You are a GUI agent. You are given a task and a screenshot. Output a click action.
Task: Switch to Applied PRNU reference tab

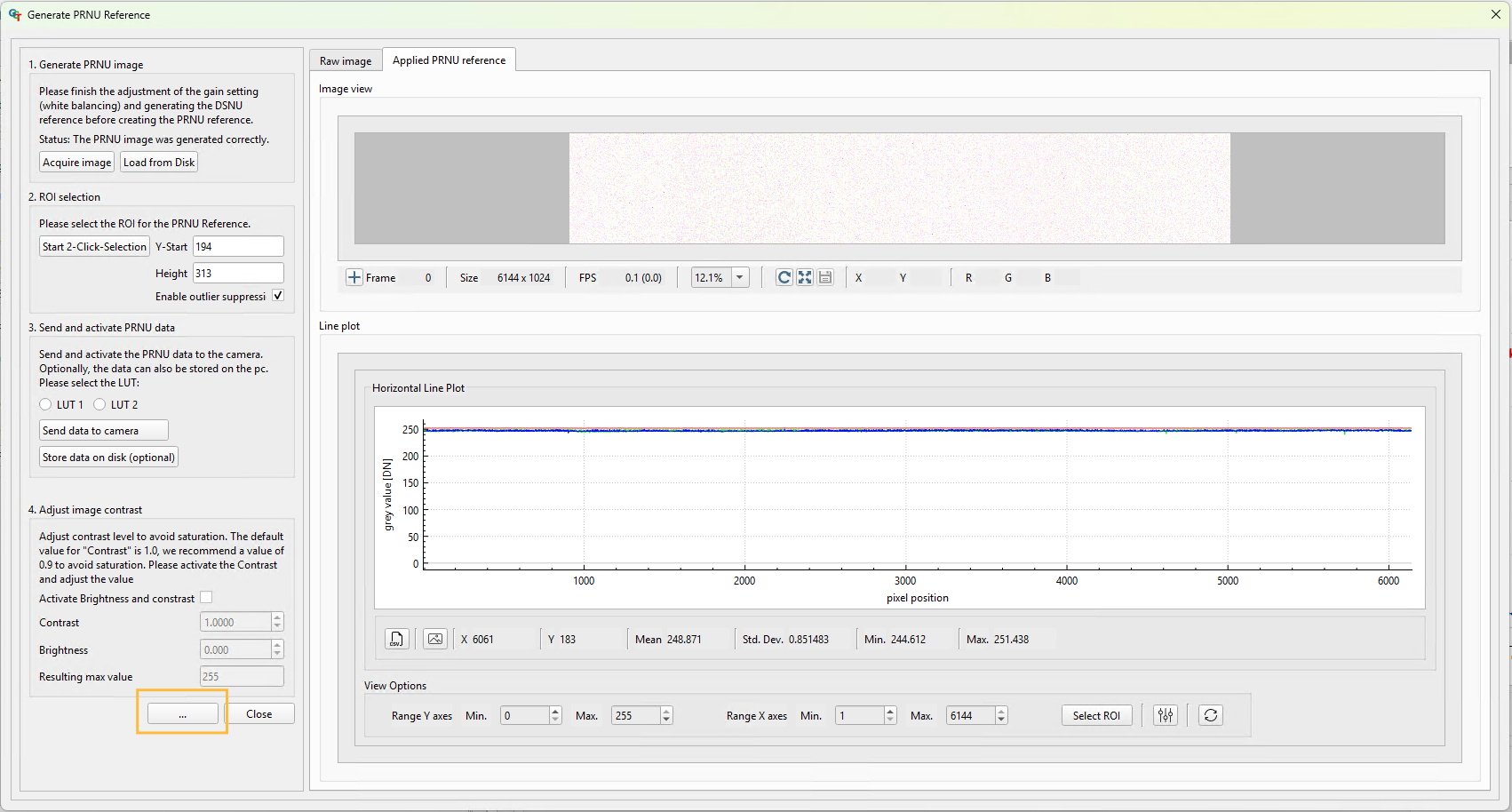pyautogui.click(x=449, y=60)
